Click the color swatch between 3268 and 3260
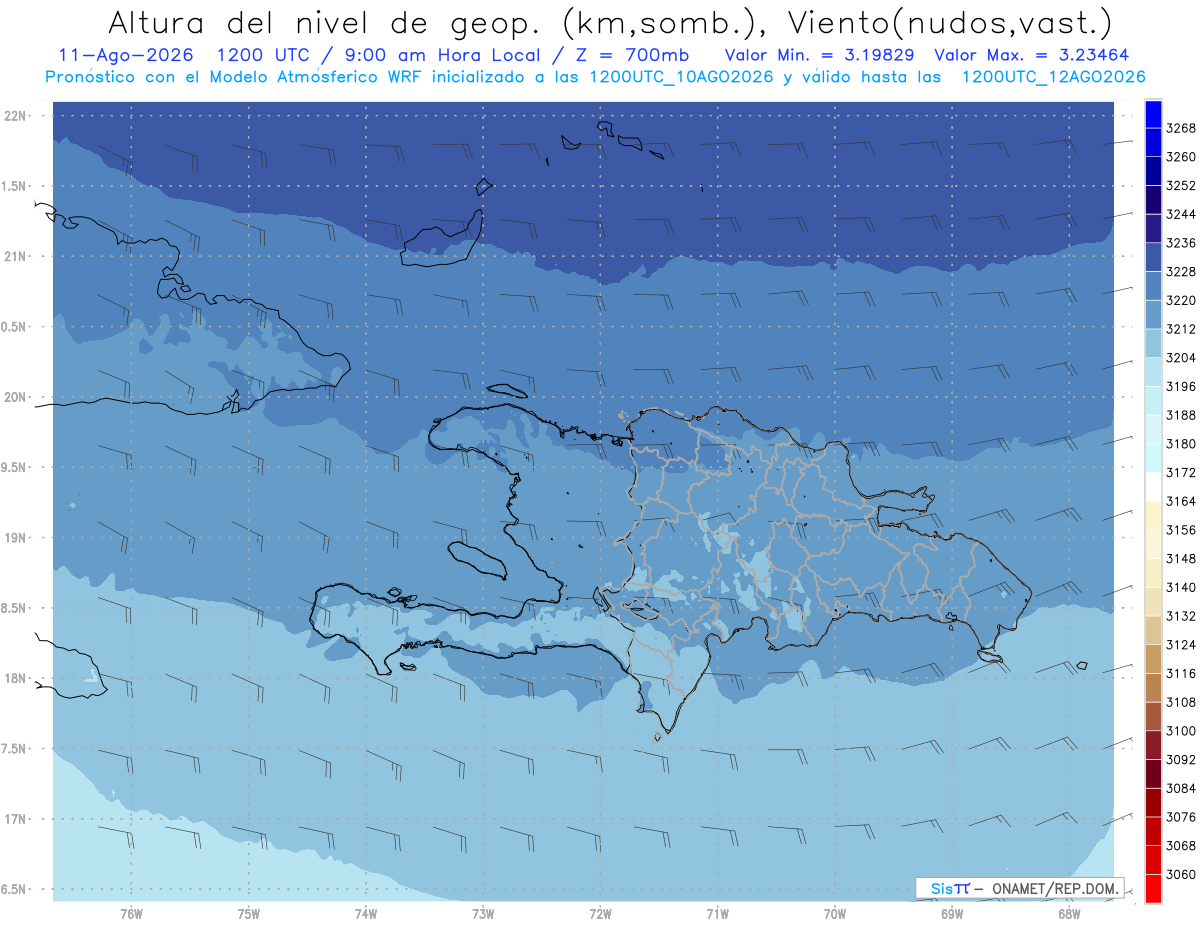1200x927 pixels. pos(1153,143)
